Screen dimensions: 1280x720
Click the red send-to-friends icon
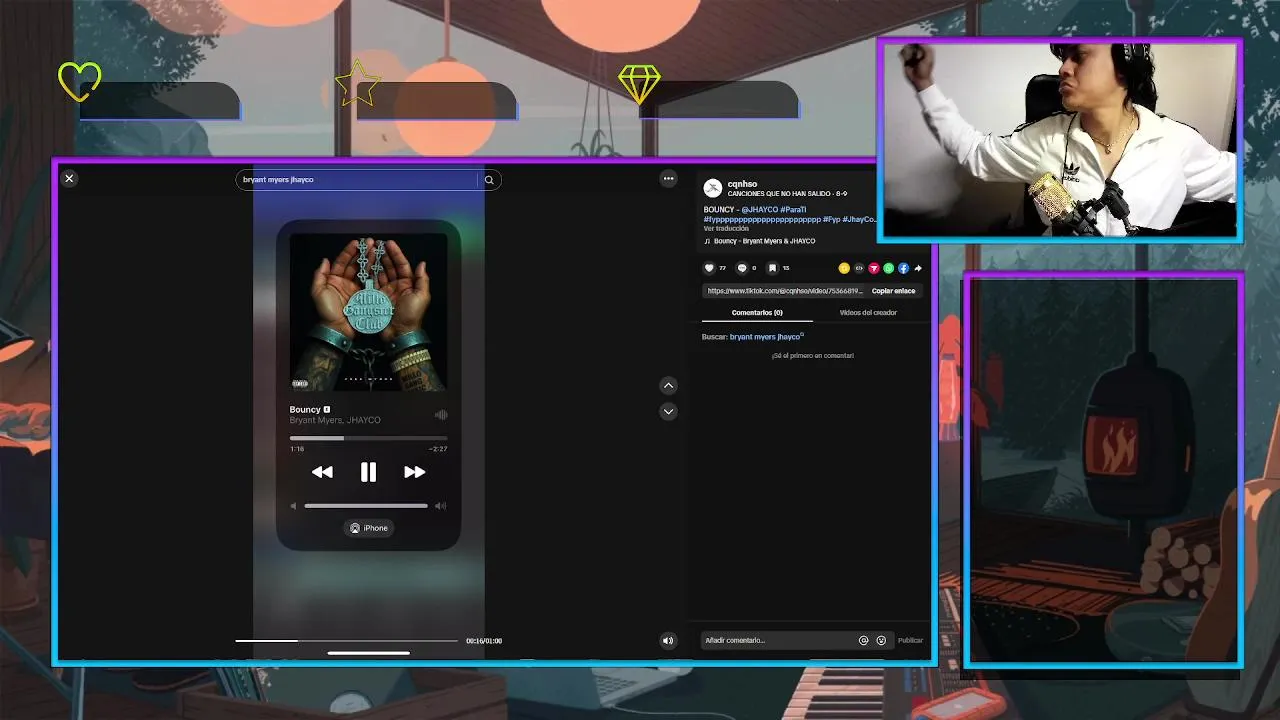point(874,268)
